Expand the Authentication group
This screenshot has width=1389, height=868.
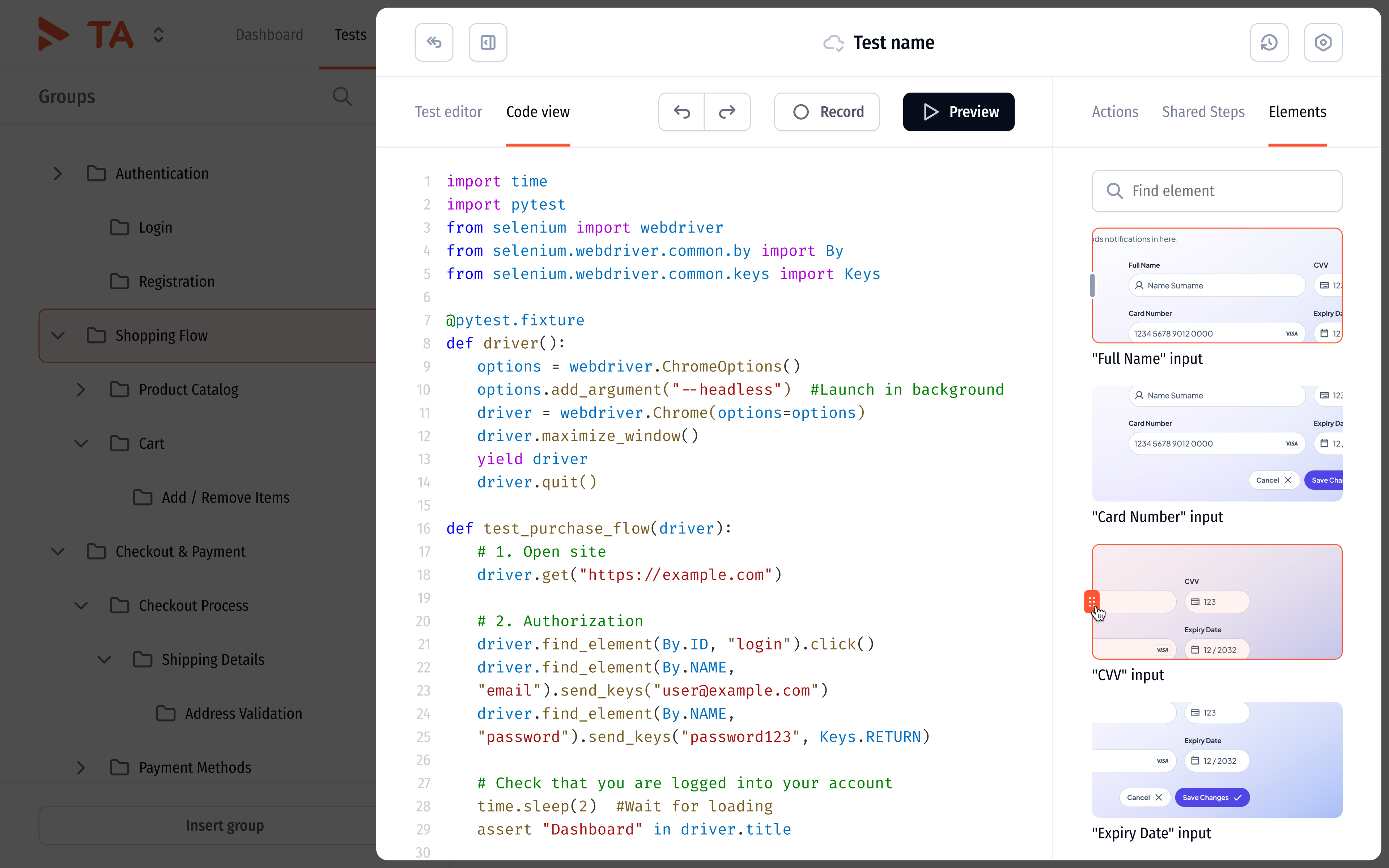coord(58,173)
